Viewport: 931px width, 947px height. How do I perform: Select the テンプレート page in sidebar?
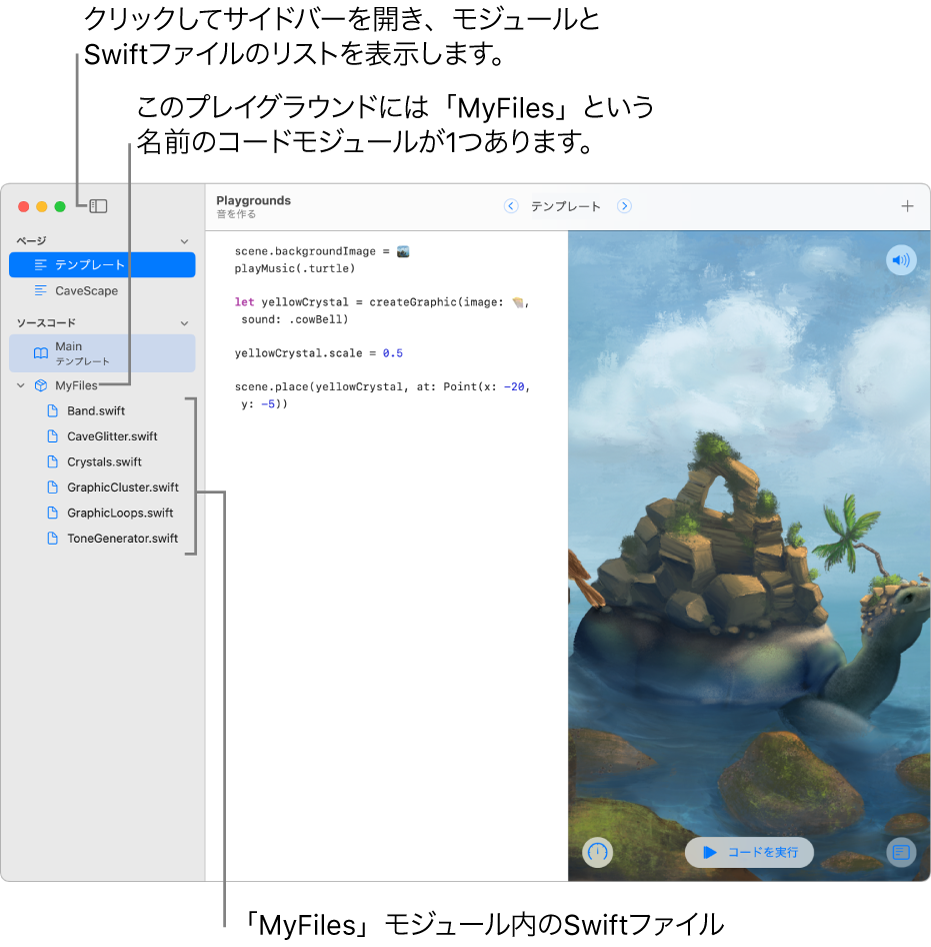[102, 265]
